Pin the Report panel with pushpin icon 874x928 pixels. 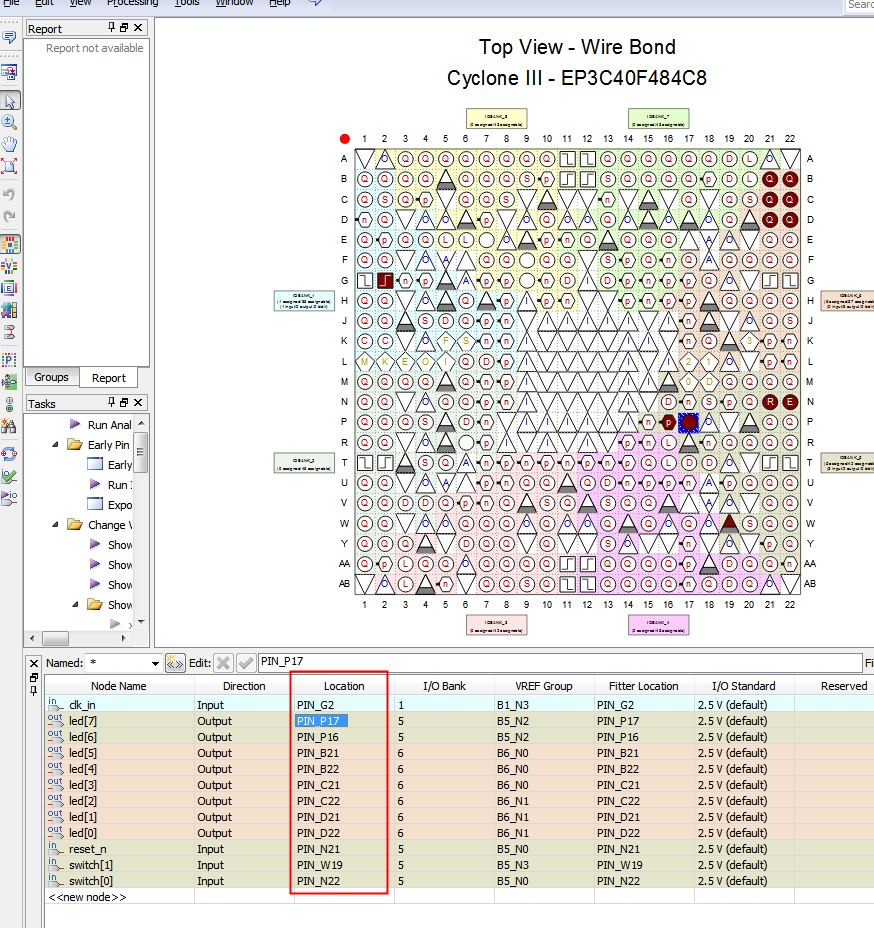(113, 28)
